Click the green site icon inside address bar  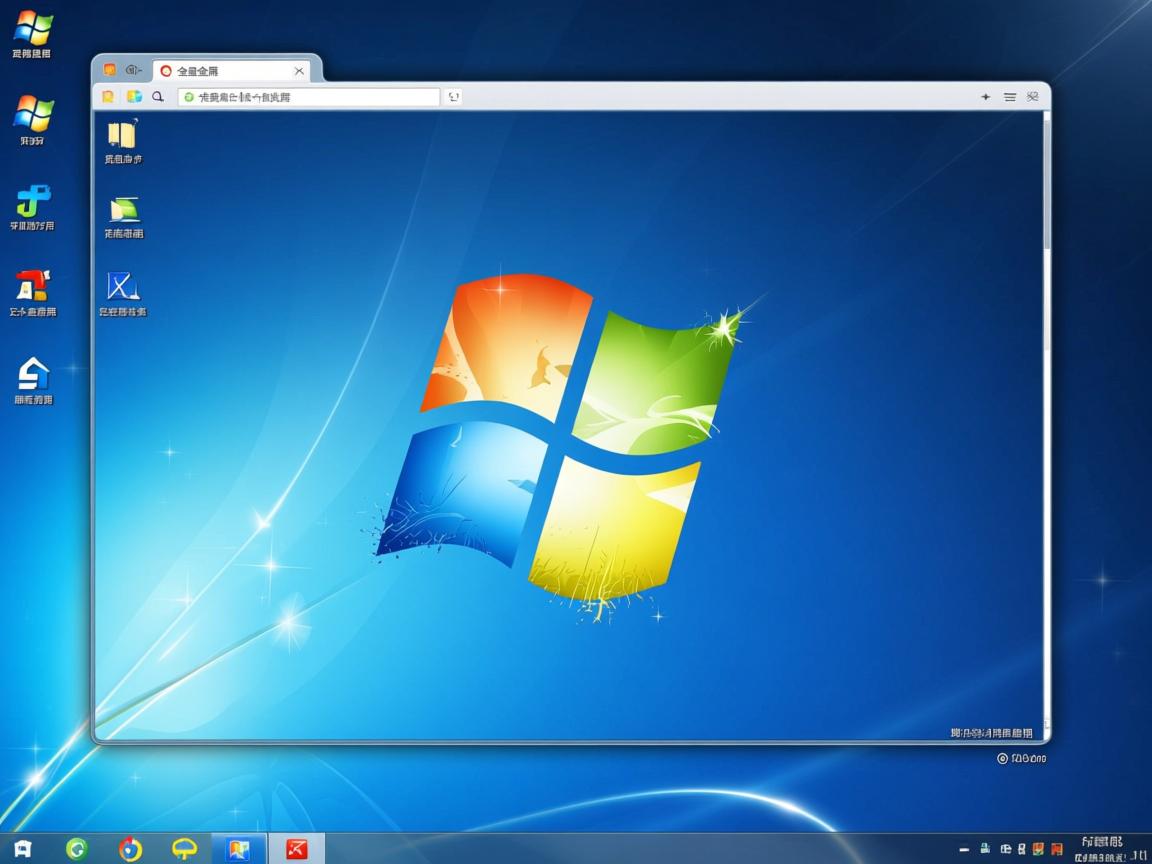[x=189, y=97]
